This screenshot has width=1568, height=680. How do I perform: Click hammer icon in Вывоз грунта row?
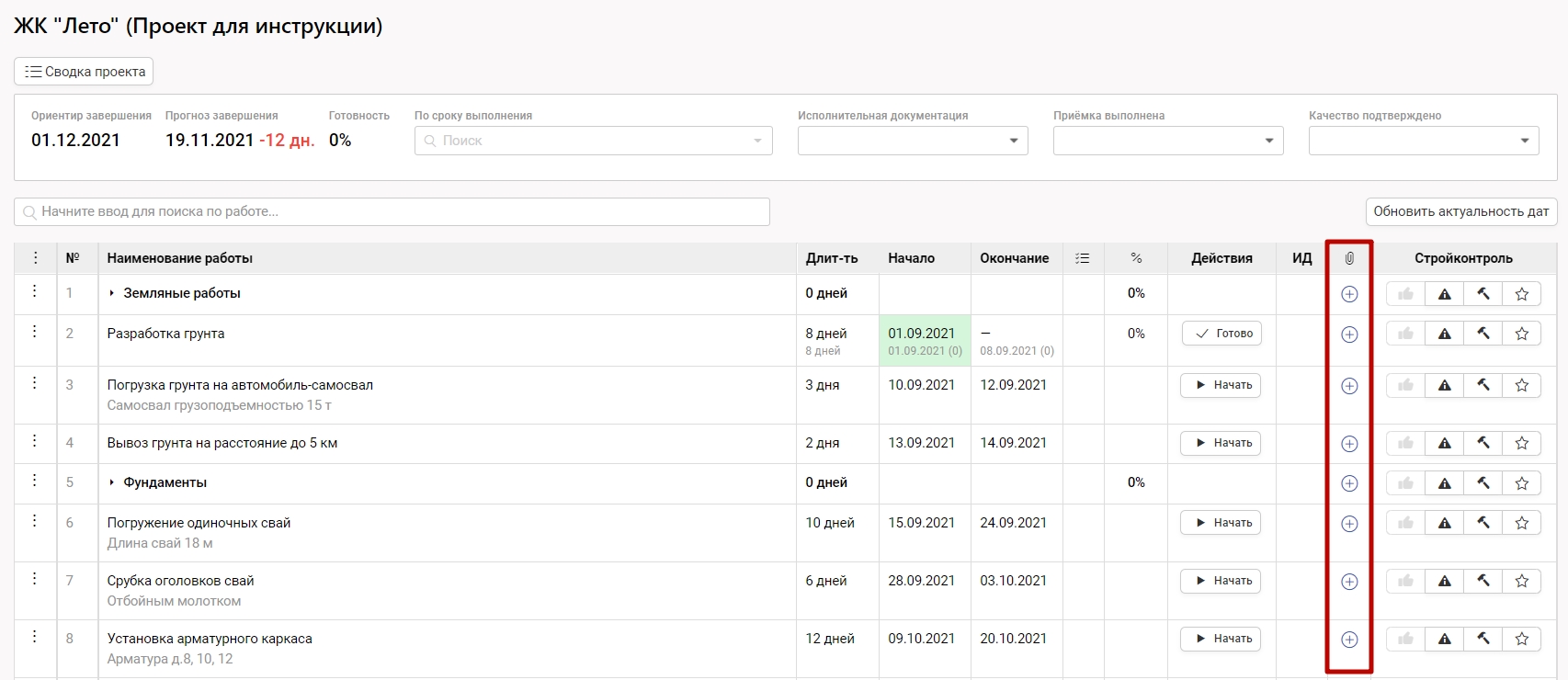coord(1483,443)
